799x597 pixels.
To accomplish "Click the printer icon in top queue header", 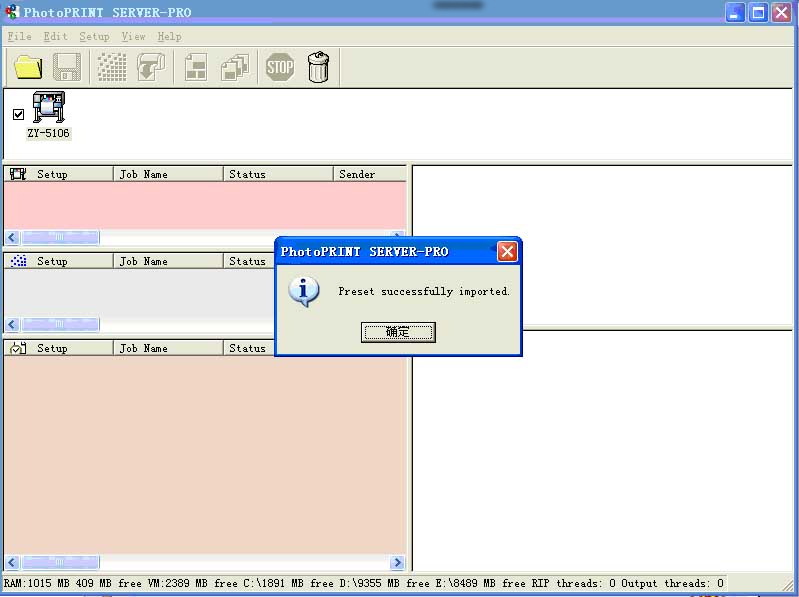I will (x=18, y=174).
